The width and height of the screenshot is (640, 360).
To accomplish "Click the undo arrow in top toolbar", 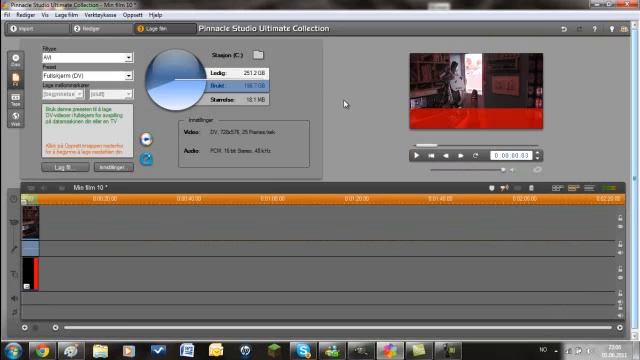I will (564, 29).
